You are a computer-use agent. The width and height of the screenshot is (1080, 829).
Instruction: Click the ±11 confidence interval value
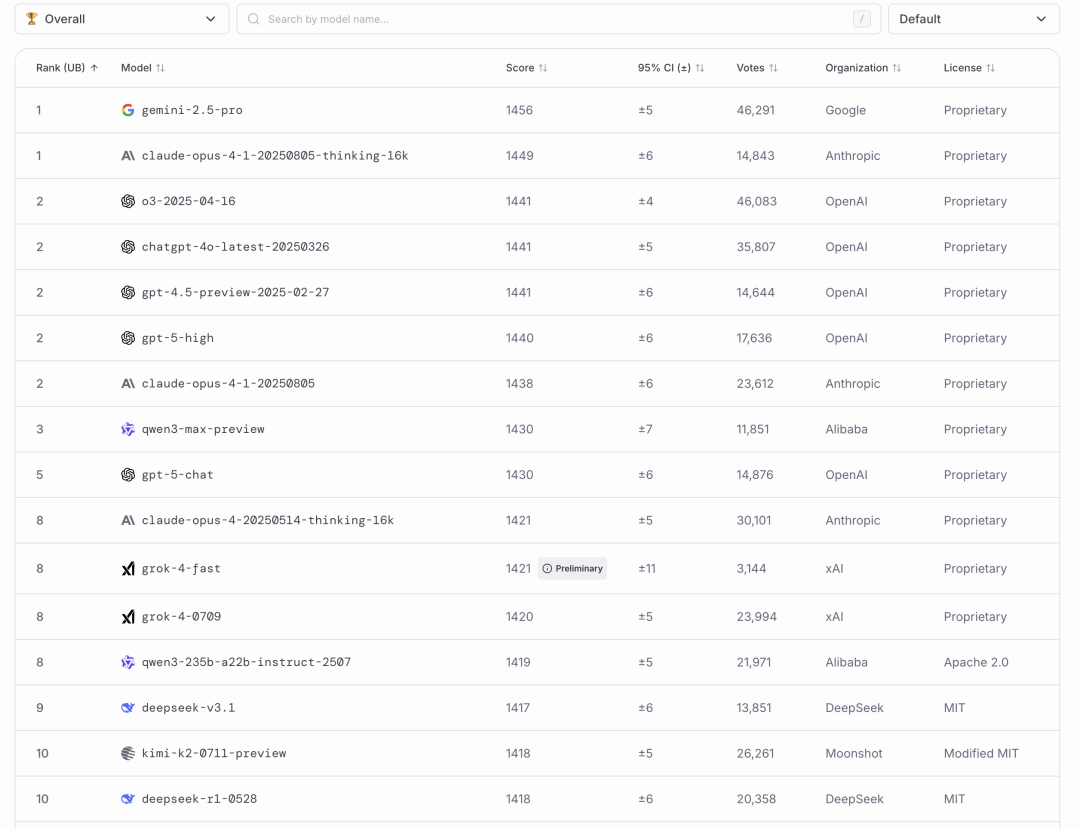(647, 569)
